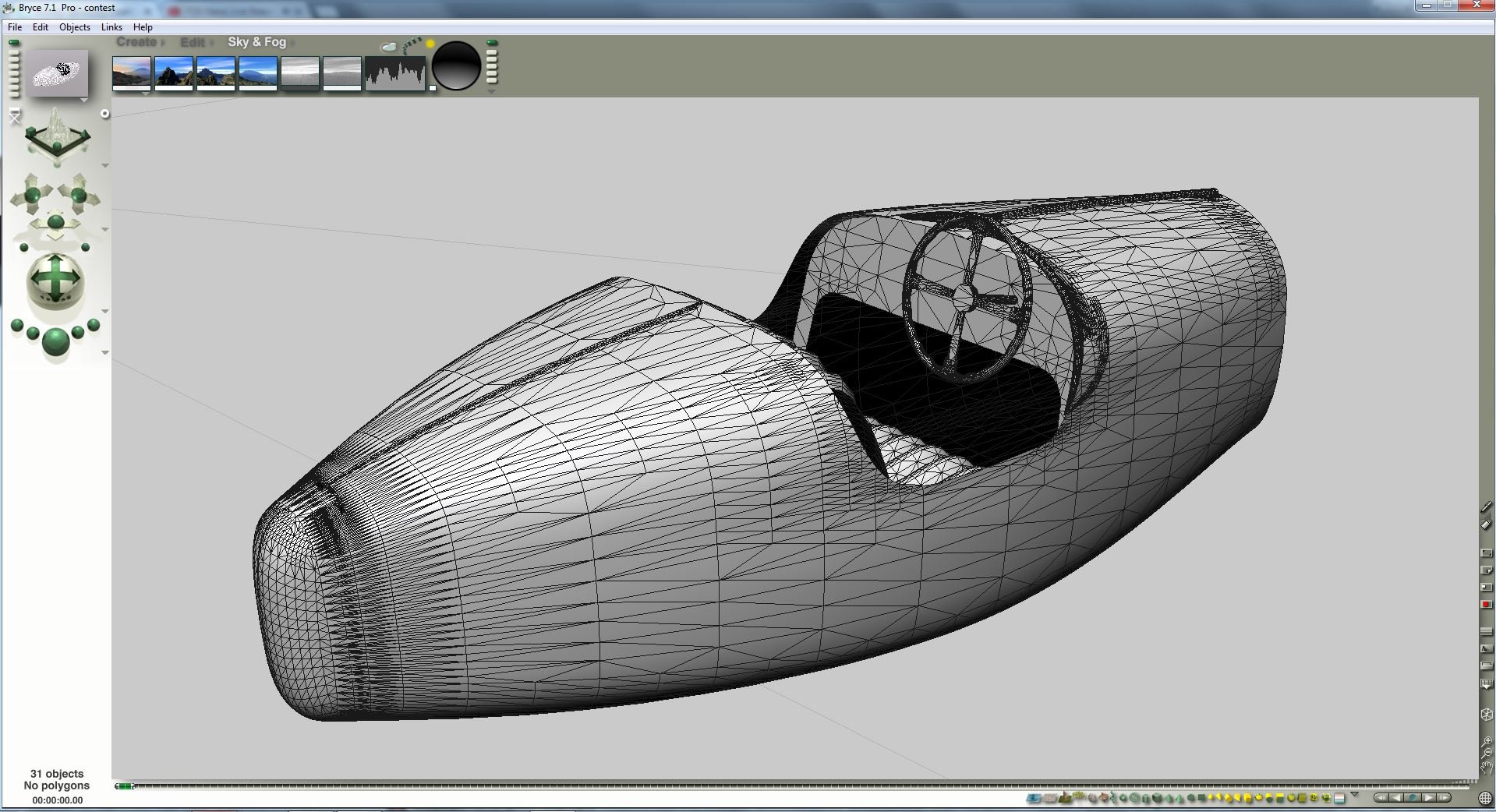The image size is (1496, 812).
Task: Click the globe icon at bottom right corner
Action: tap(1485, 798)
